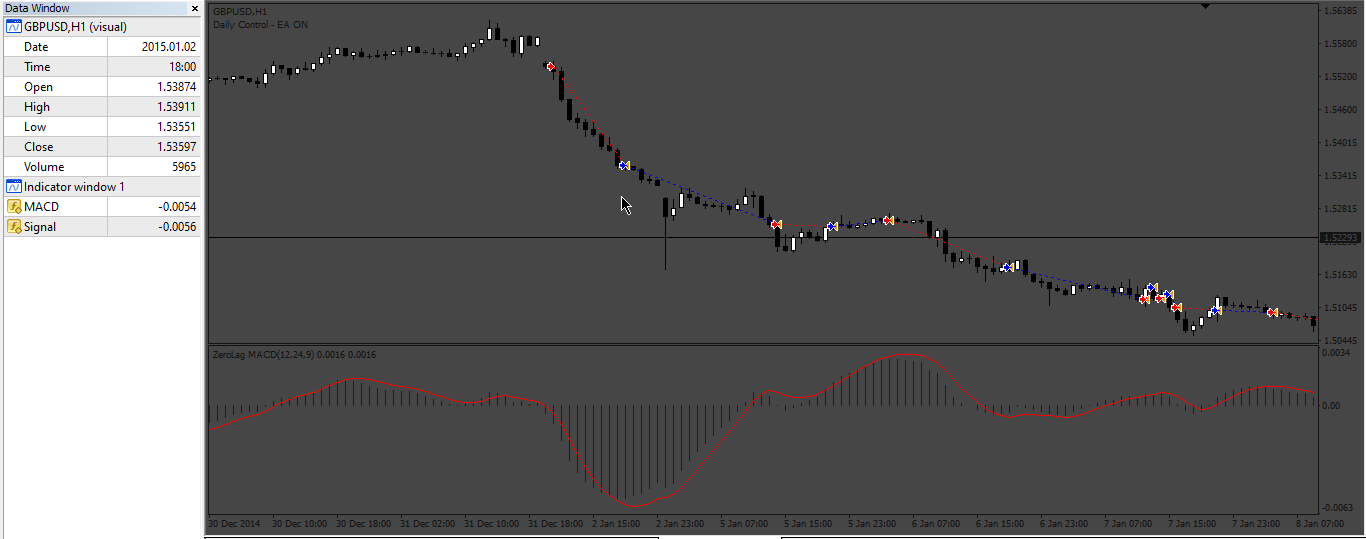Click the 5 Jan 23:00 time axis label

(873, 524)
